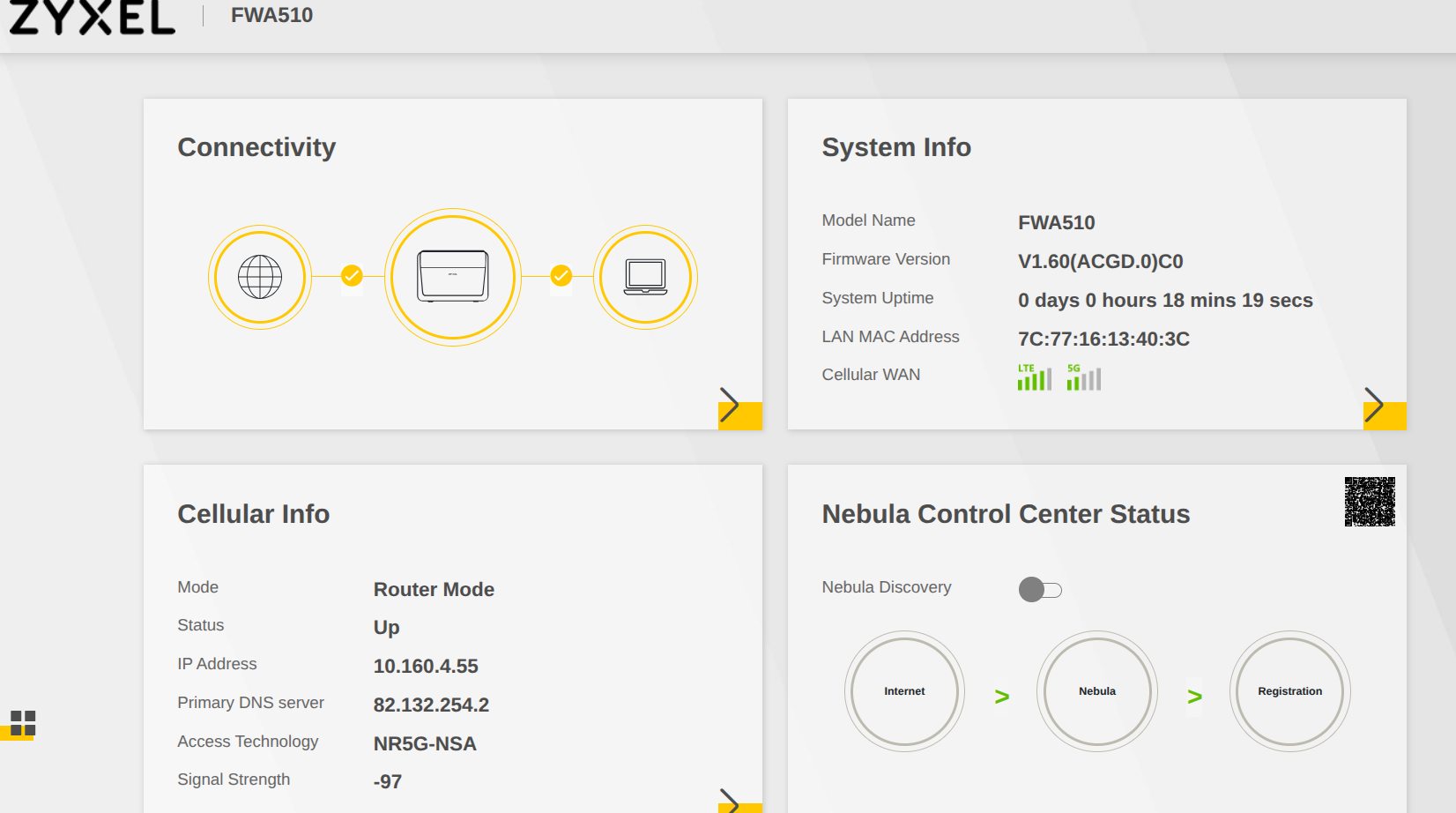Click the Registration status circle

(1290, 691)
